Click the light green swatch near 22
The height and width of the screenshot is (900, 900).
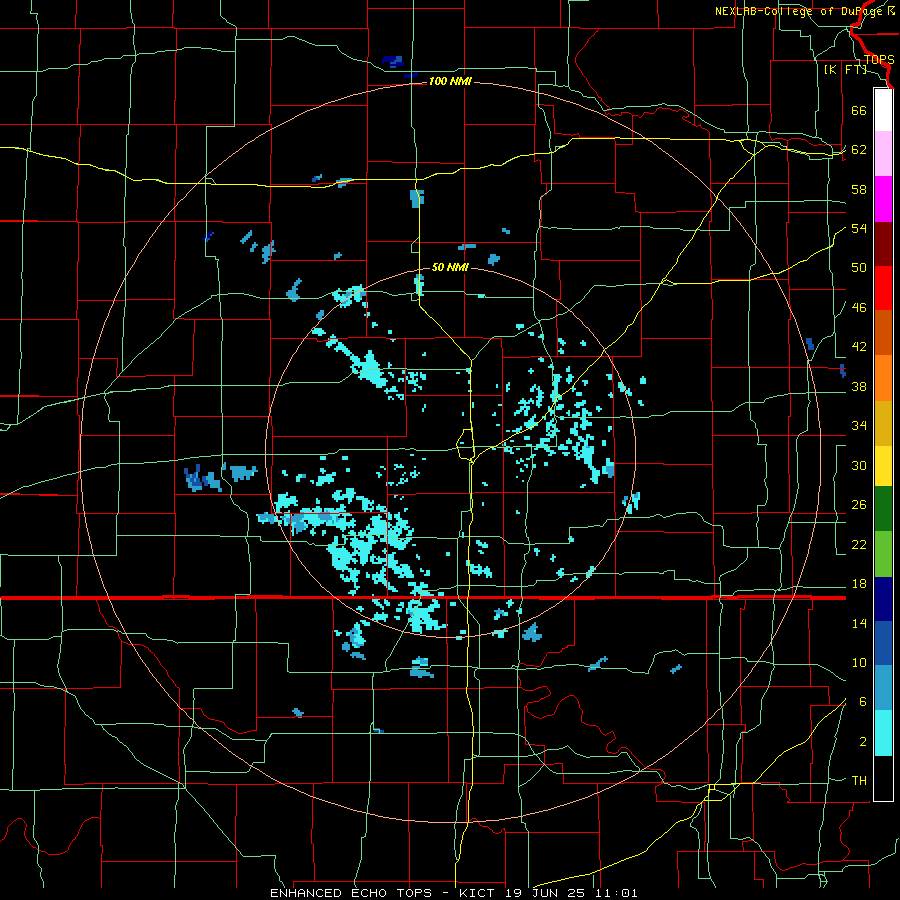coord(883,553)
